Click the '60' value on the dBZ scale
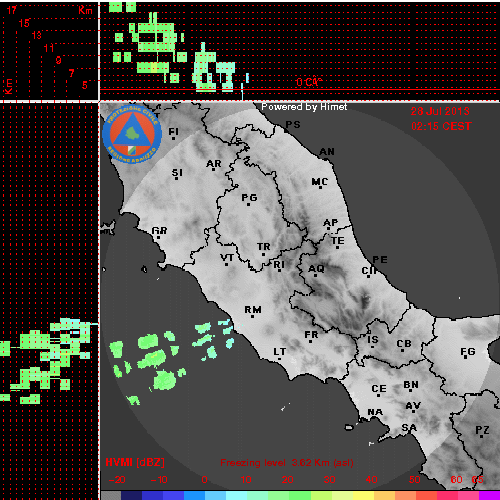500x500 pixels. click(456, 480)
